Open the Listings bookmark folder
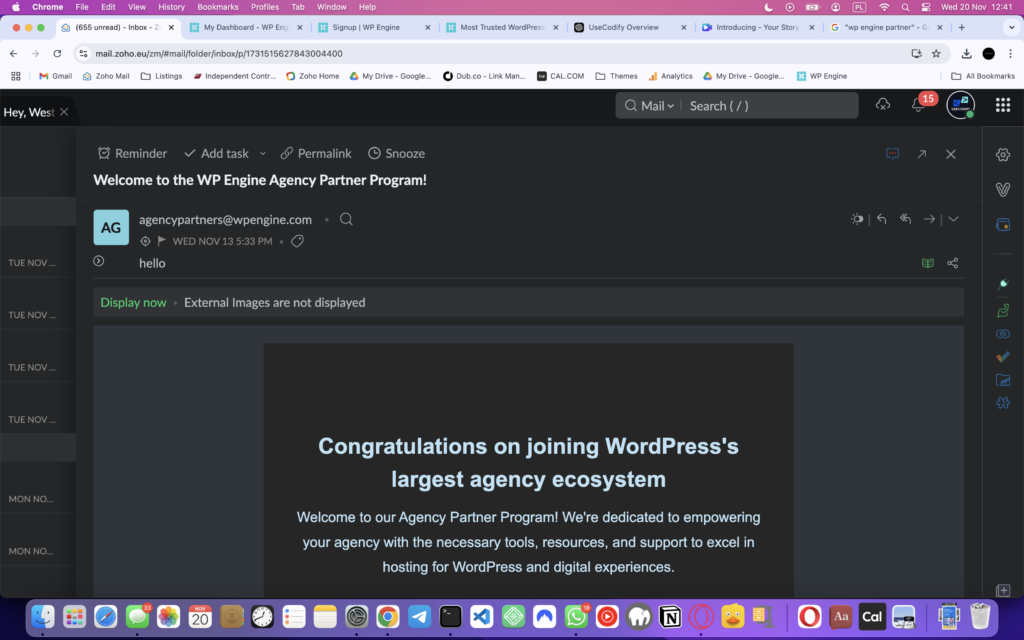Viewport: 1024px width, 640px height. [161, 76]
